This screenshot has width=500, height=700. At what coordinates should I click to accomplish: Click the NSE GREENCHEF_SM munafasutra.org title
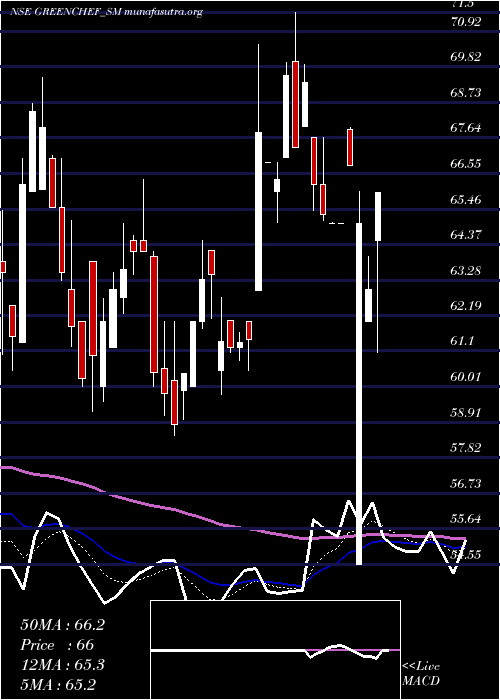click(x=107, y=12)
